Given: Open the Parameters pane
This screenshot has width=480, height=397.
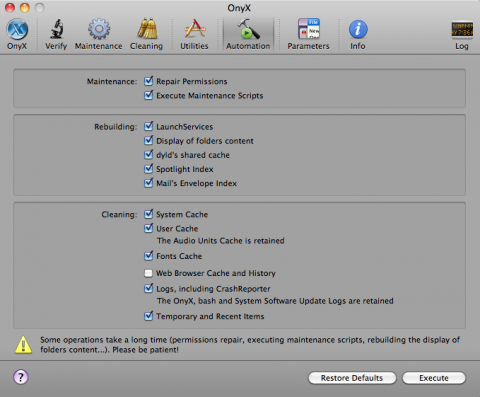Looking at the screenshot, I should click(x=308, y=34).
